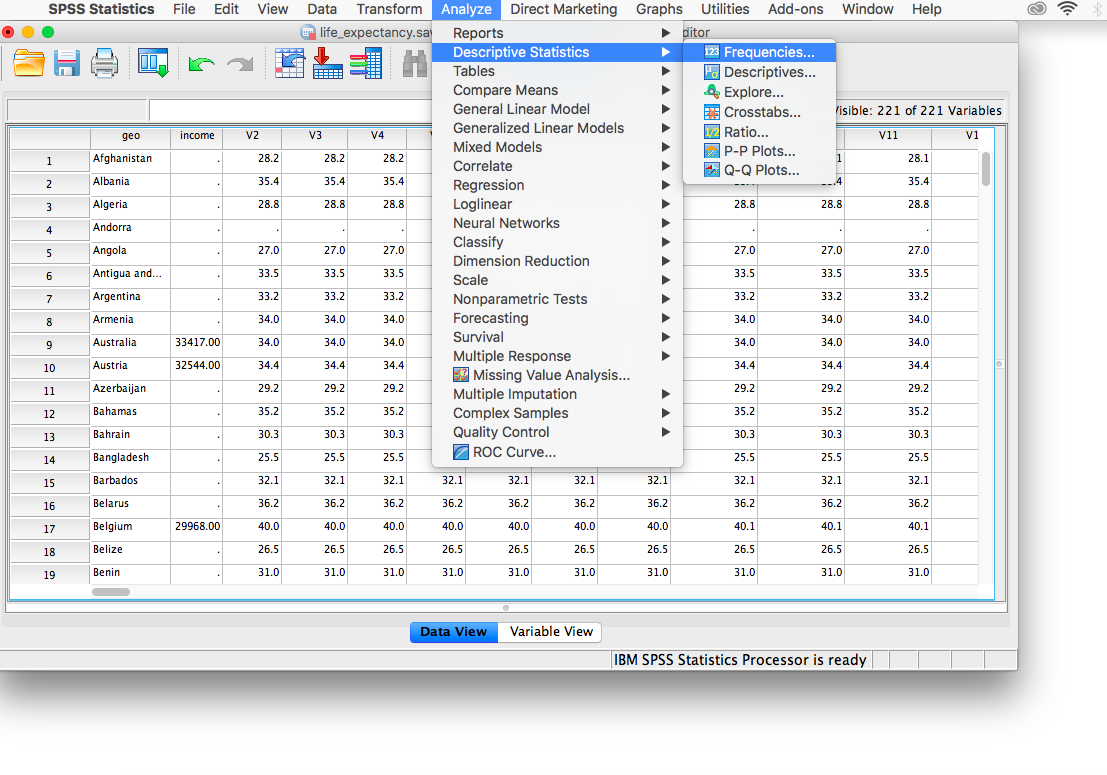Click the gray redo arrow icon

point(240,65)
